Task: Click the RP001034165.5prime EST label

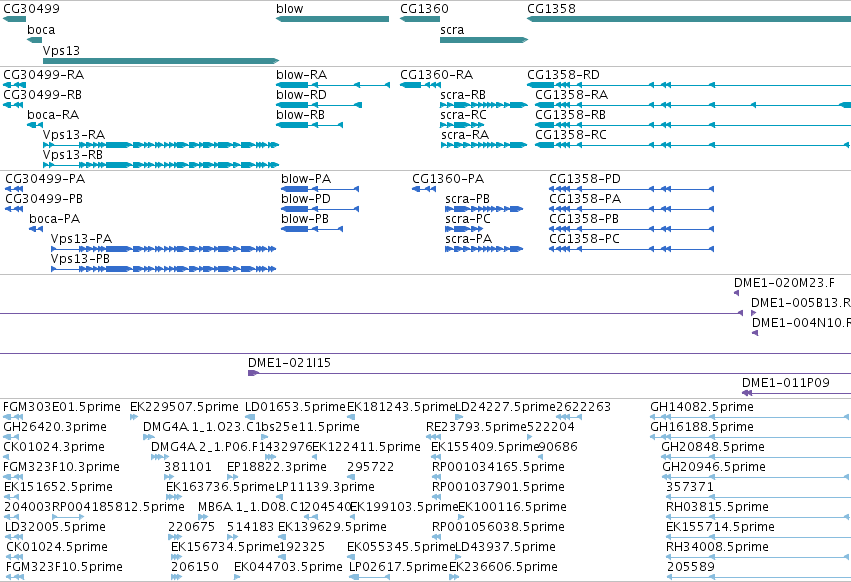Action: point(498,467)
